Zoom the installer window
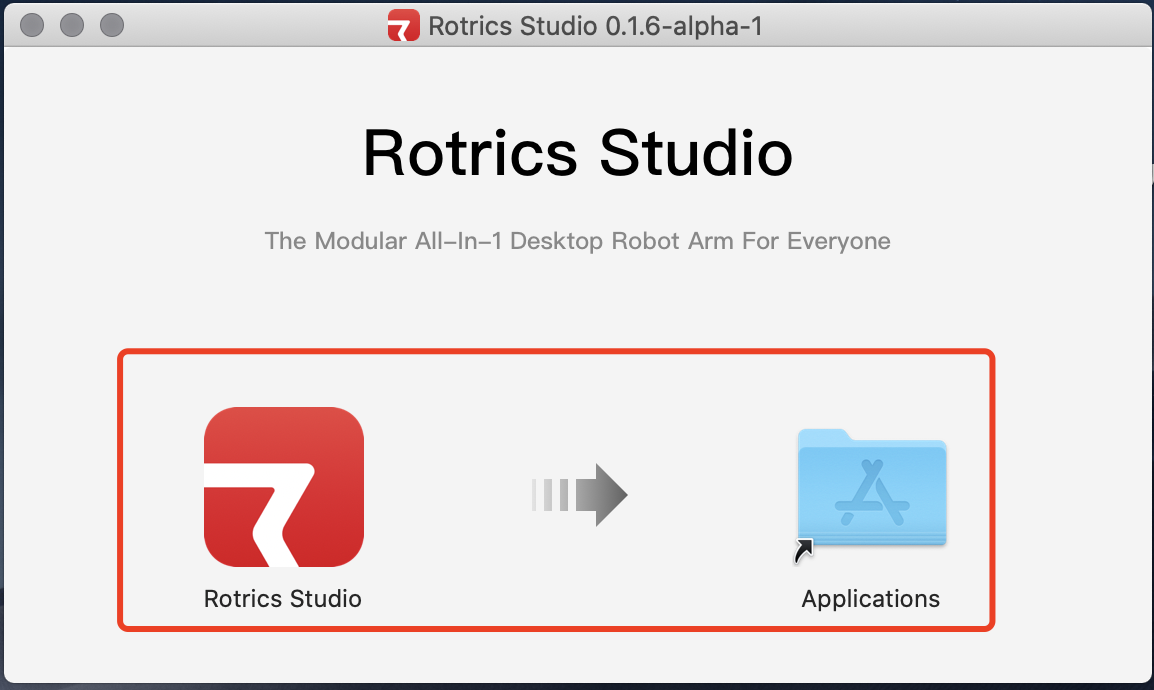Screen dimensions: 1154x690 pos(112,25)
